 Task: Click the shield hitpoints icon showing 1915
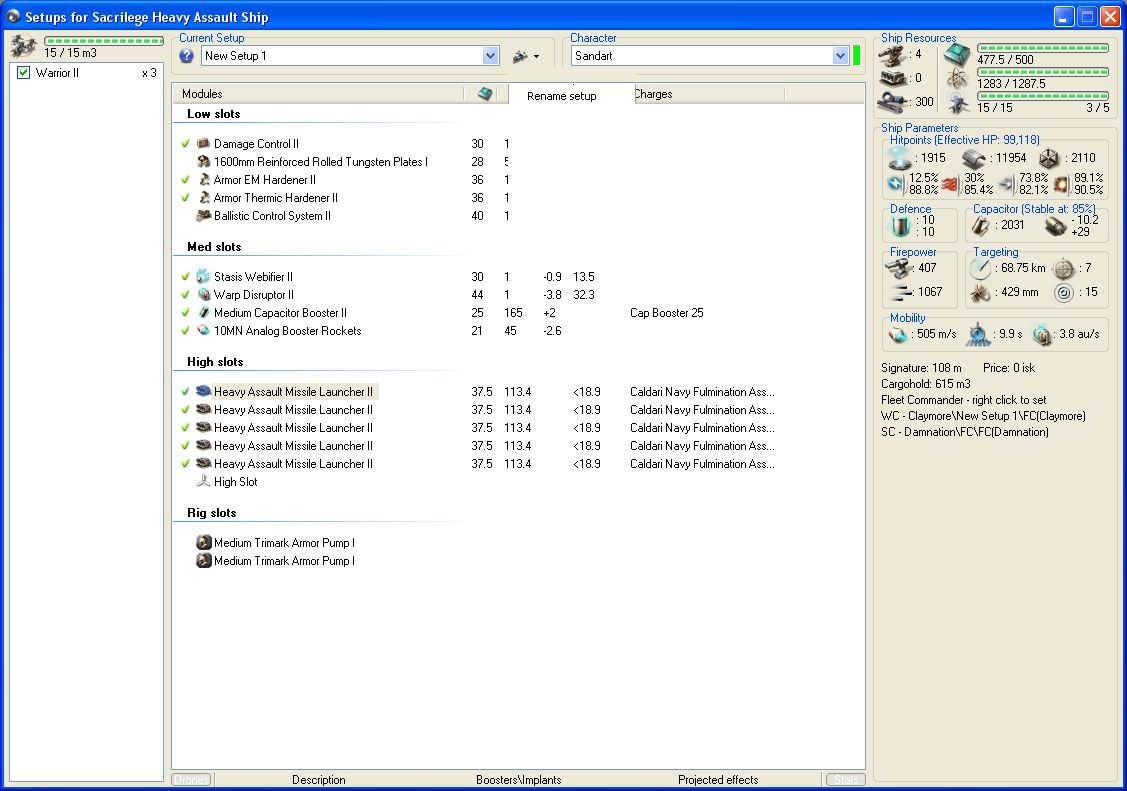[899, 158]
